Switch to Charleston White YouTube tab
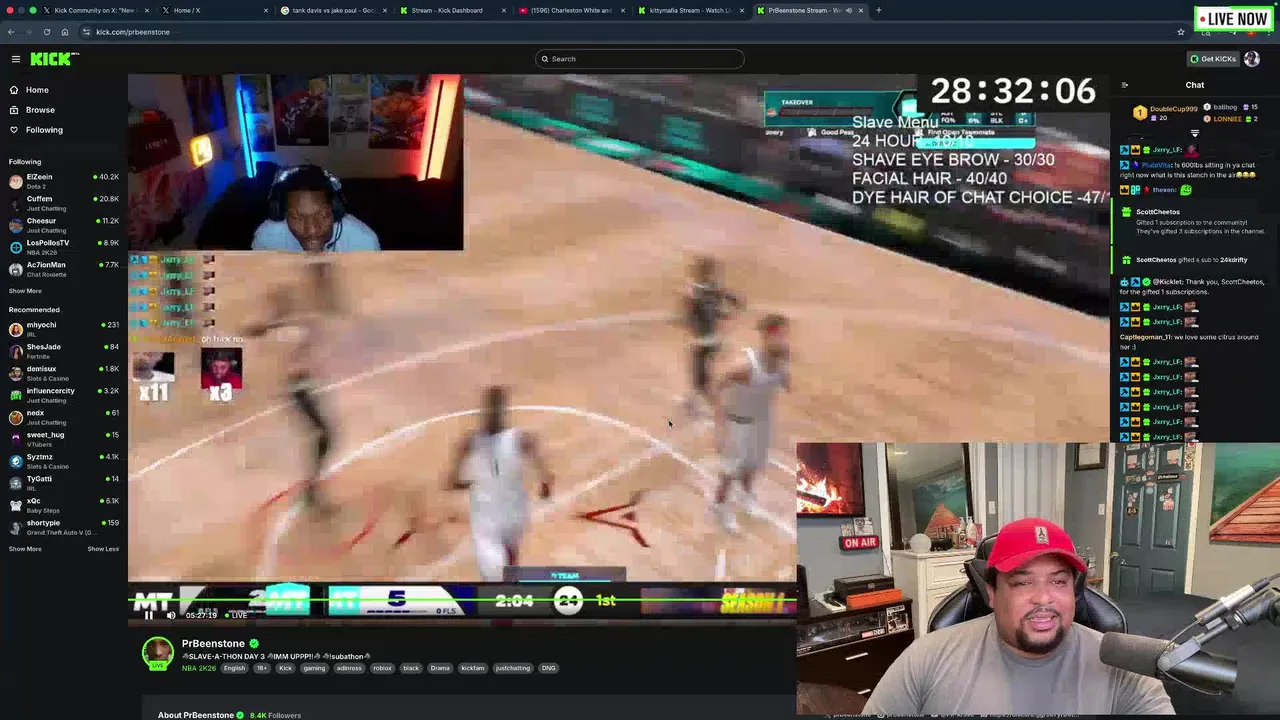The image size is (1280, 720). (x=570, y=10)
